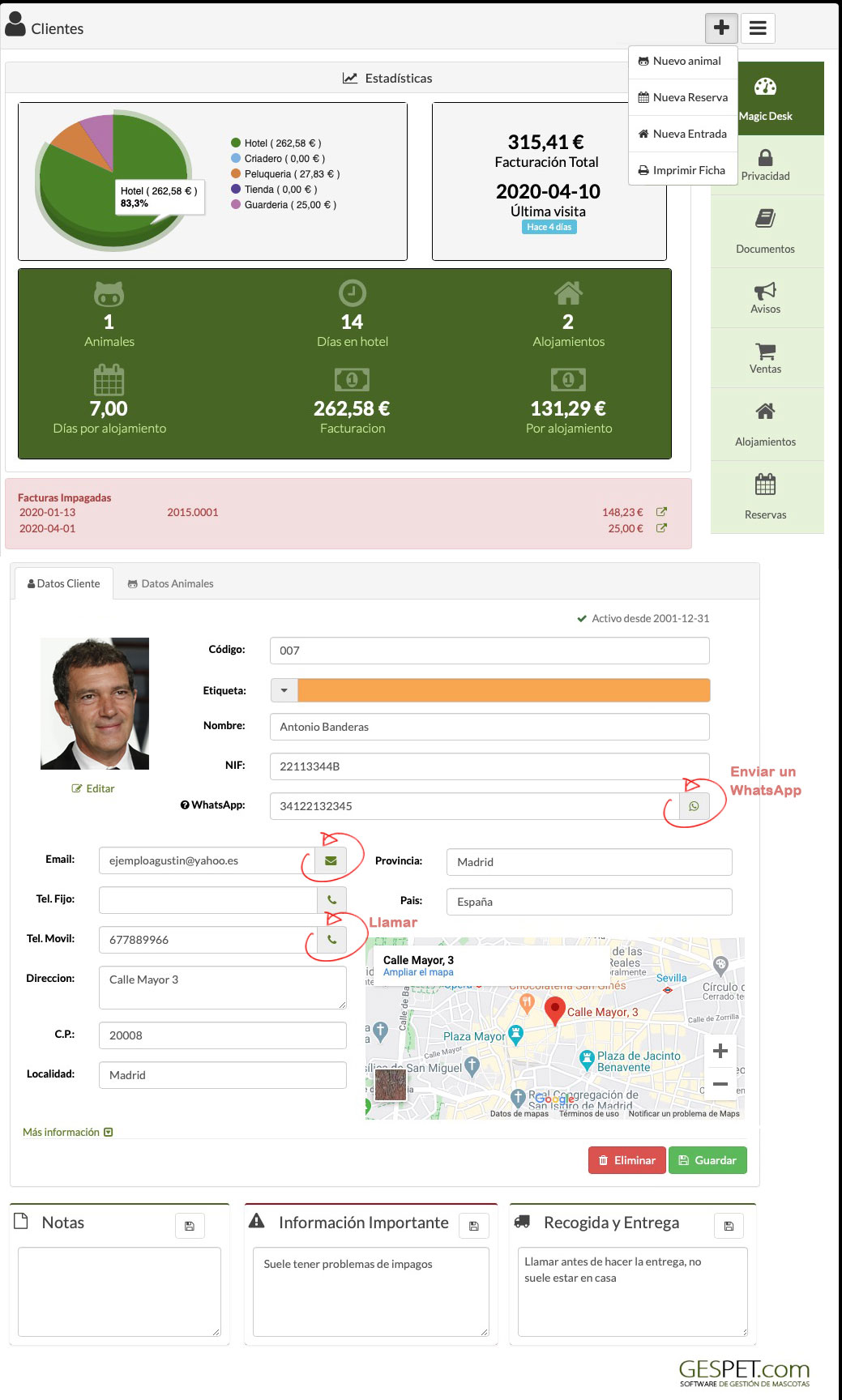Call the Tel. Movil number
Image resolution: width=842 pixels, height=1400 pixels.
pos(331,940)
